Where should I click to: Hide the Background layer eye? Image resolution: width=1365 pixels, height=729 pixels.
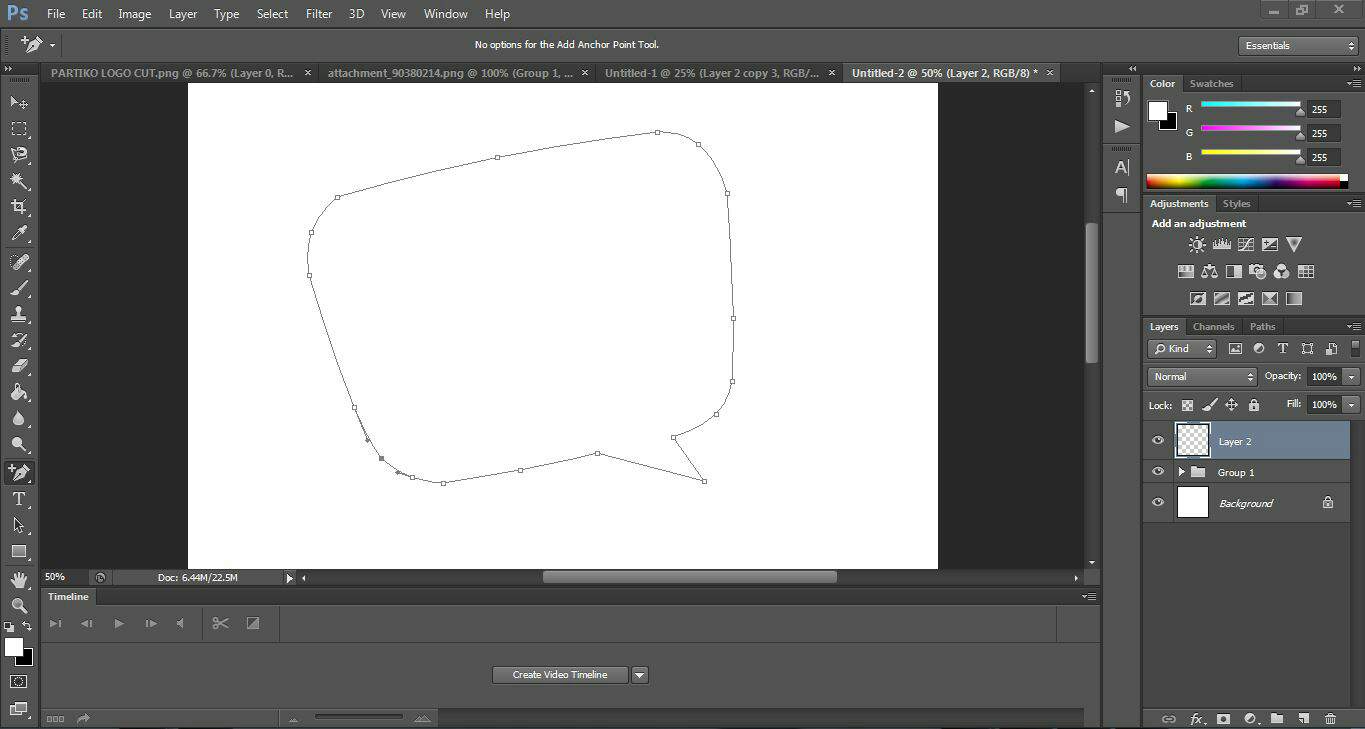(1158, 503)
